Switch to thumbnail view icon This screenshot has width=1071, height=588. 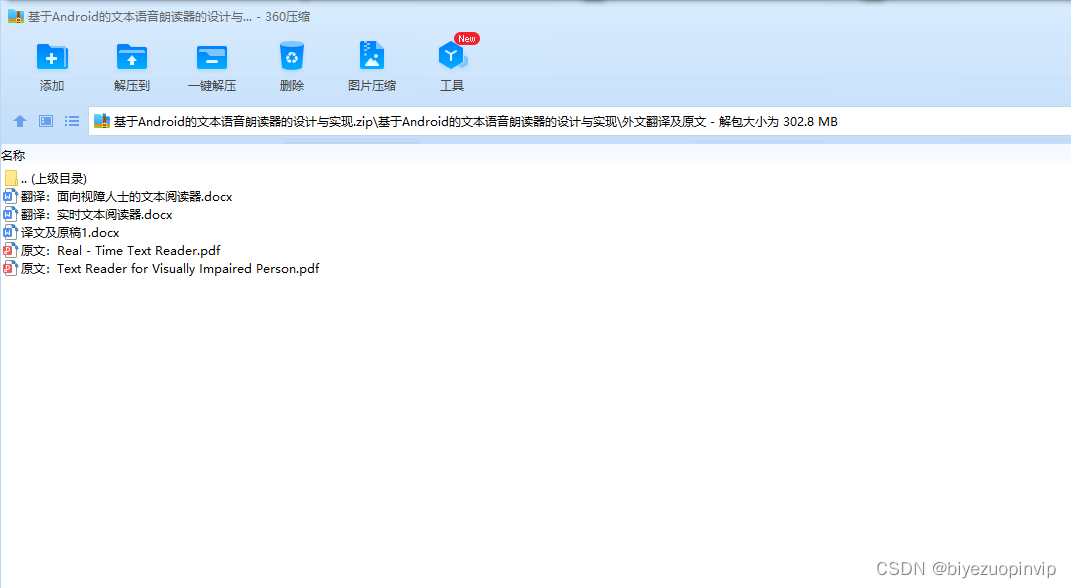46,122
